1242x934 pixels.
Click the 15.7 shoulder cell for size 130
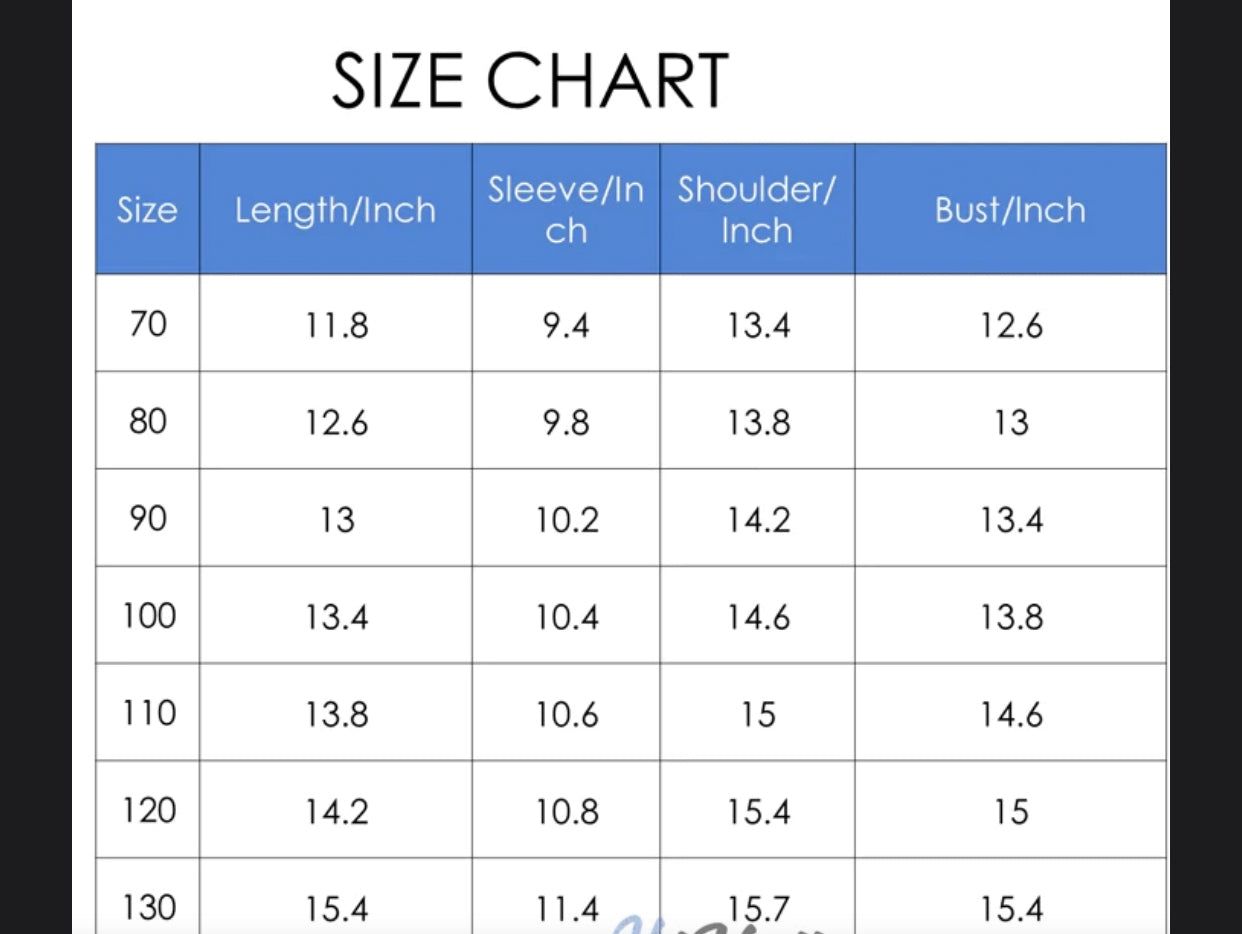(758, 907)
